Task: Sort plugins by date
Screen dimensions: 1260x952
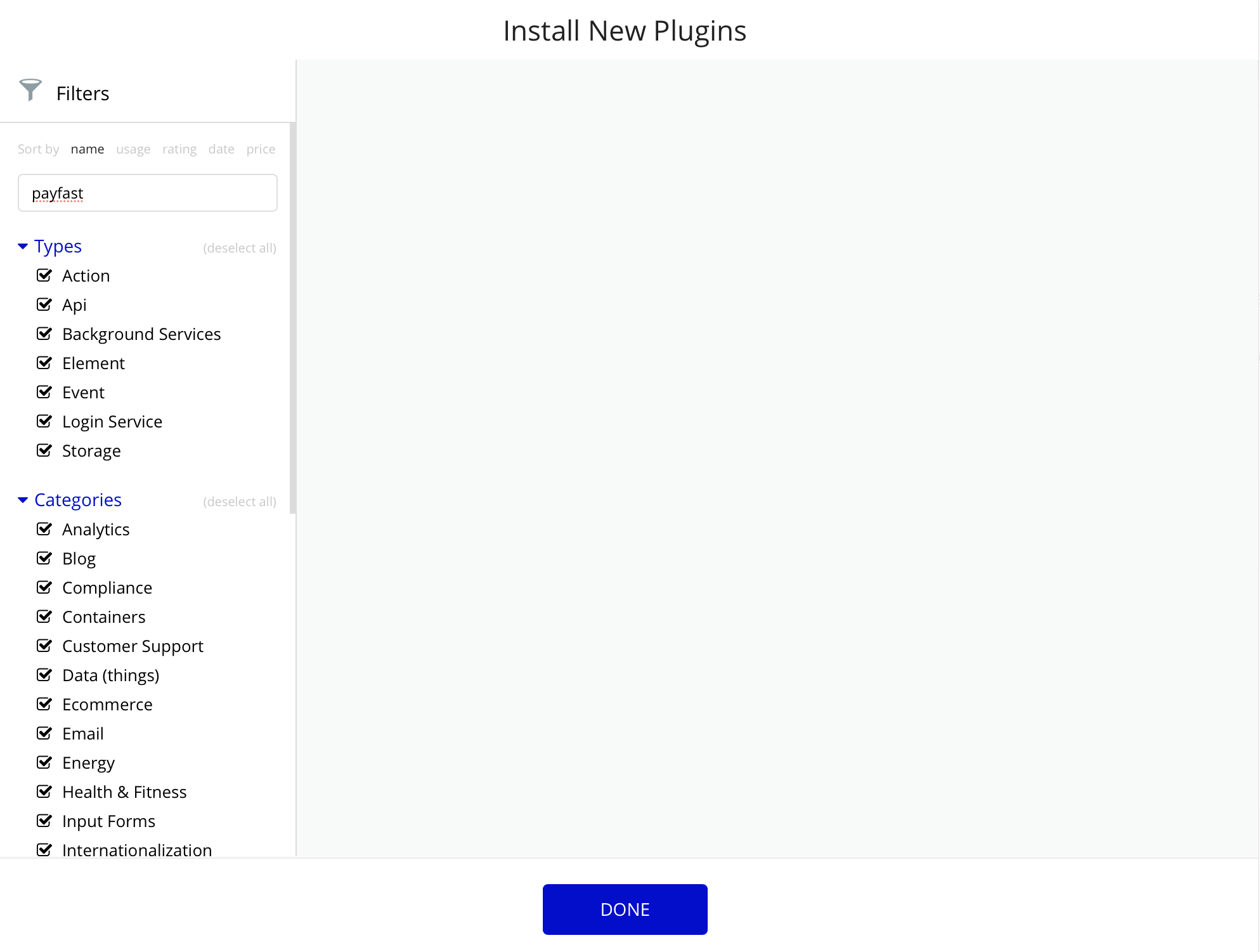Action: point(221,149)
